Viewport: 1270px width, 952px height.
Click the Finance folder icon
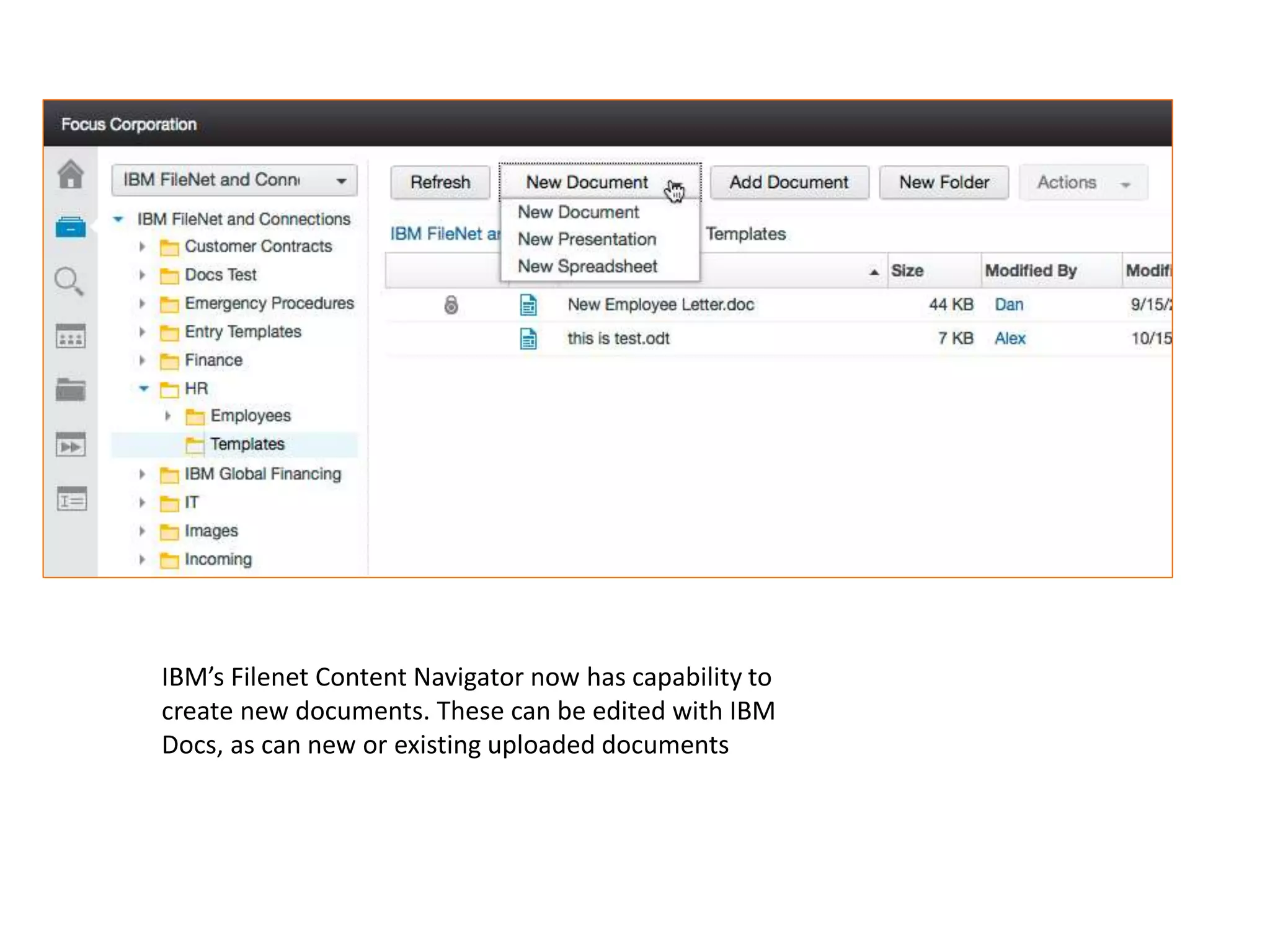point(169,361)
